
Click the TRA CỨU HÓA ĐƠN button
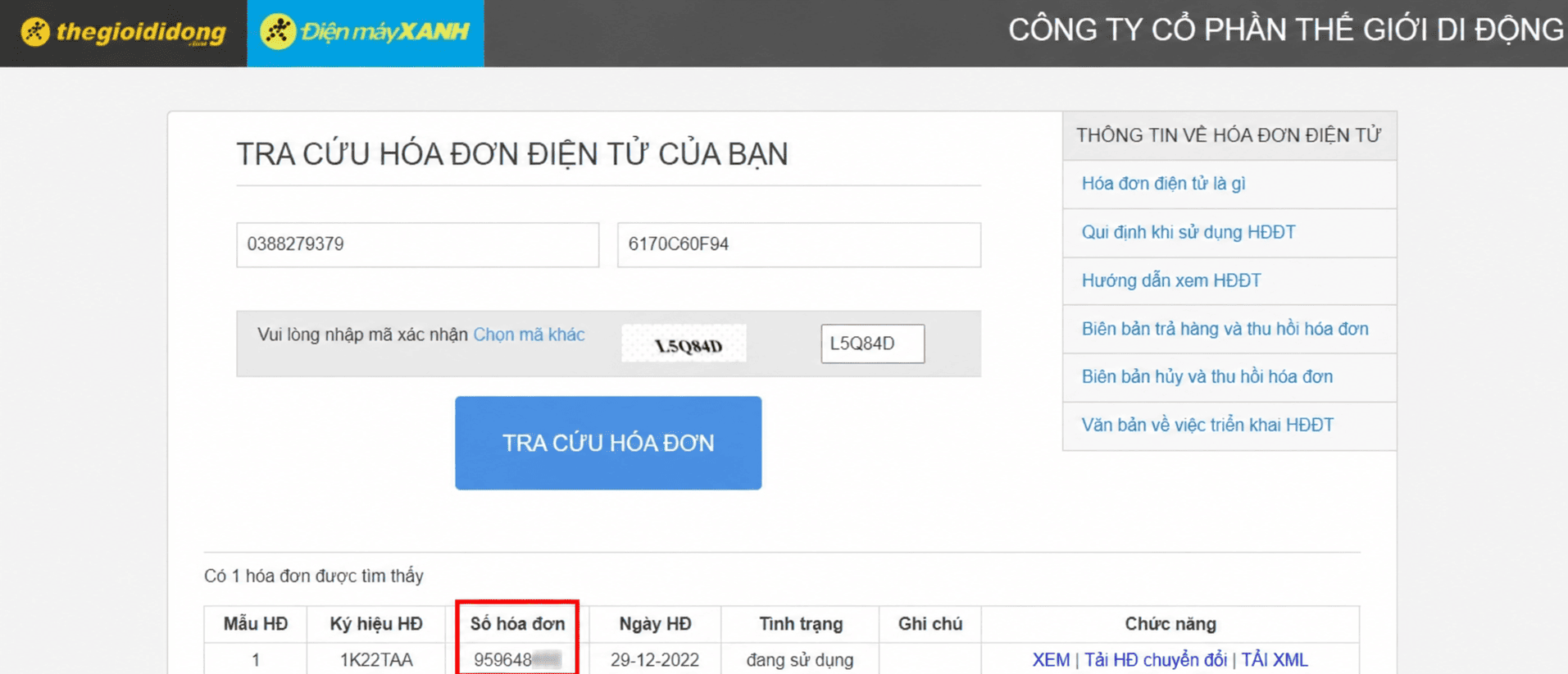[x=608, y=443]
